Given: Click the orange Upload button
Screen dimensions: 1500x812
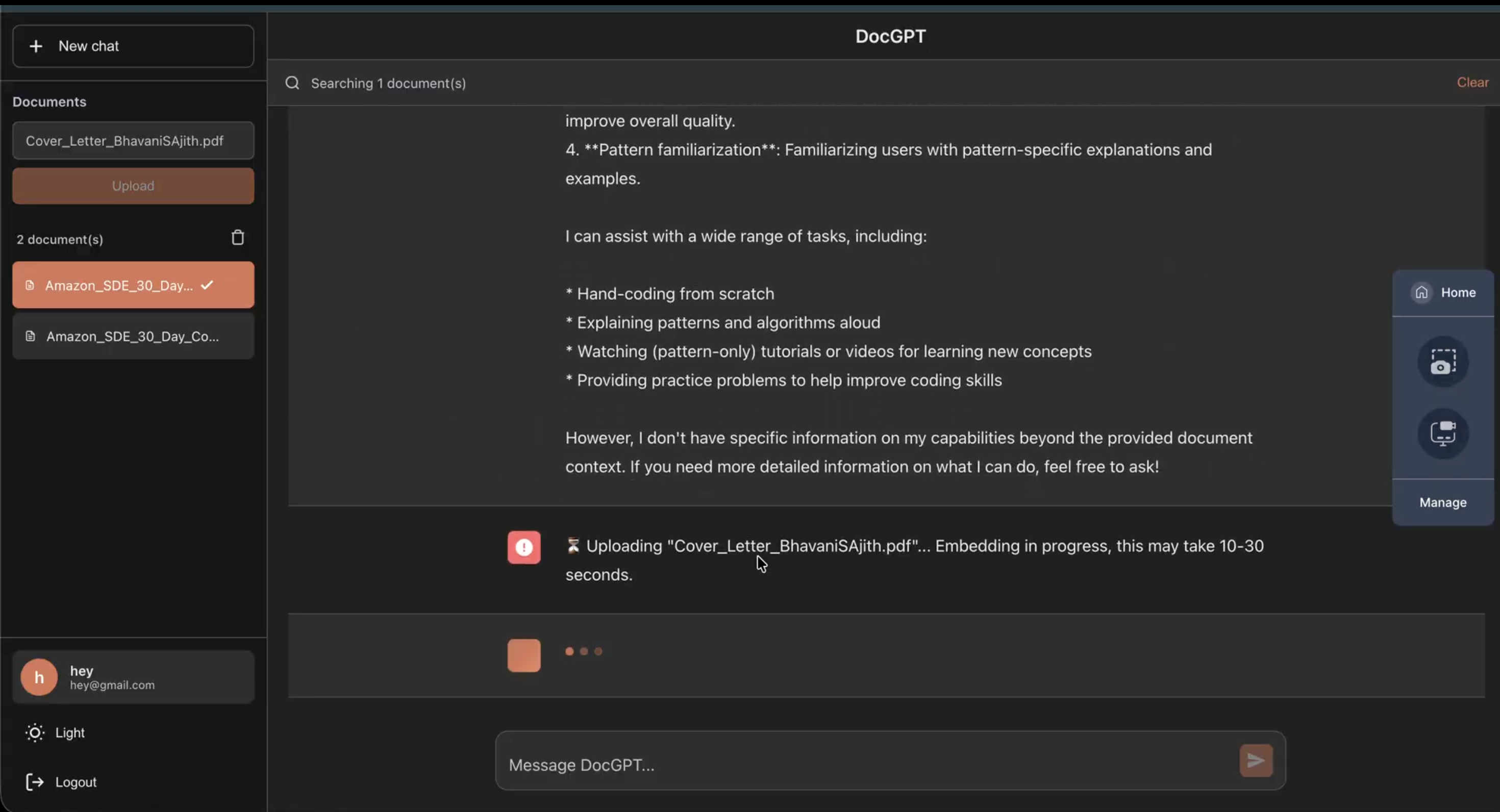Looking at the screenshot, I should tap(133, 186).
